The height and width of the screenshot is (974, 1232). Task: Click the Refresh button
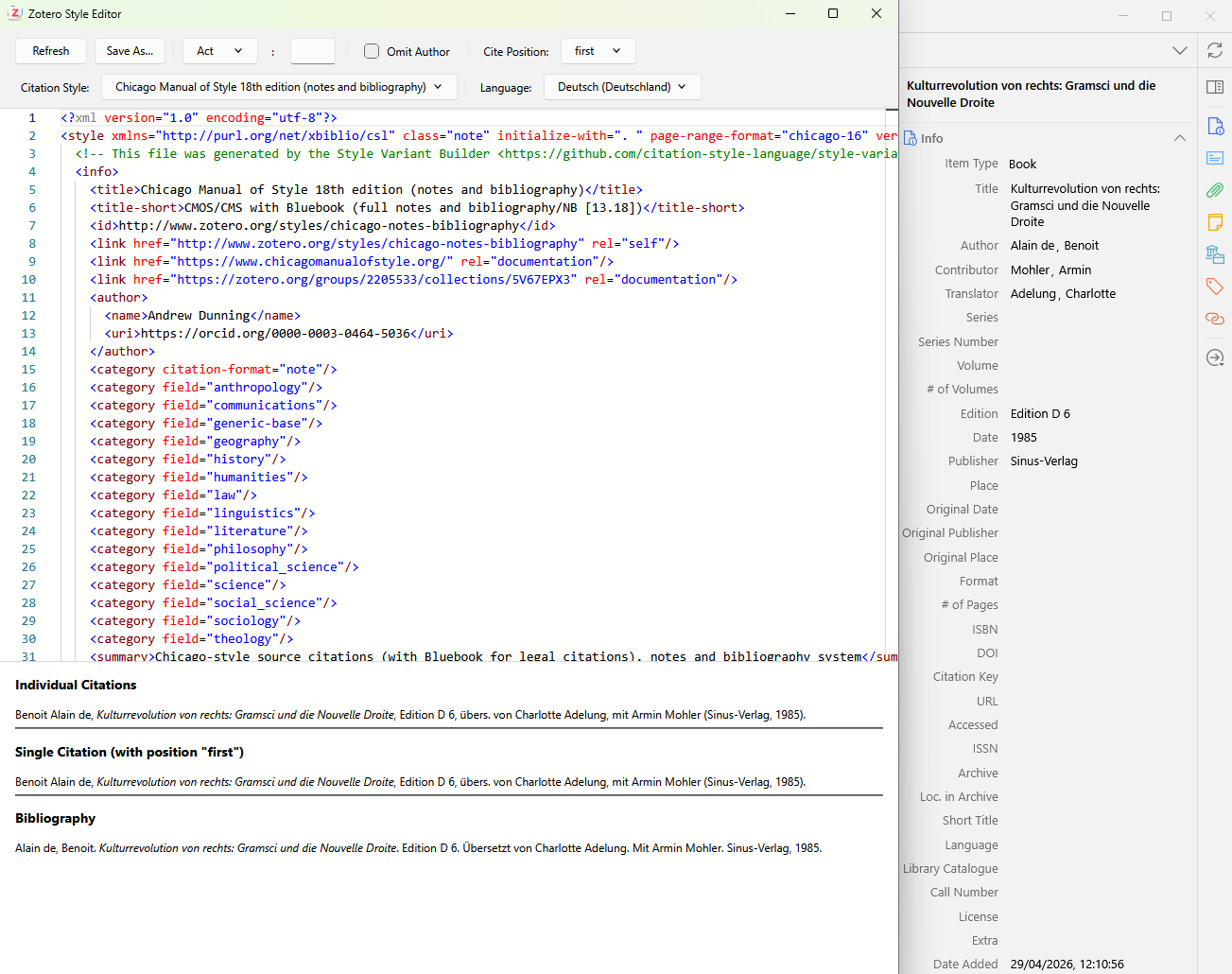pyautogui.click(x=51, y=51)
